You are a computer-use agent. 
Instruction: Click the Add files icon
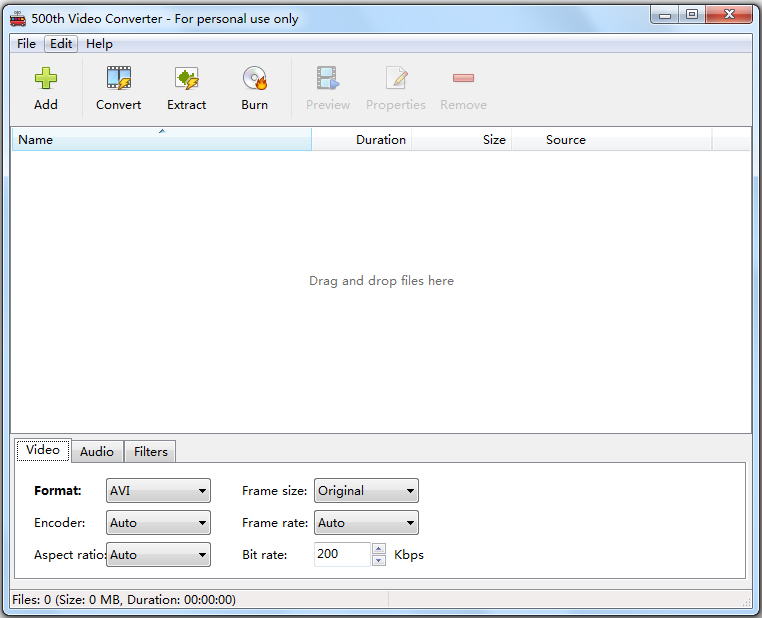click(x=46, y=79)
